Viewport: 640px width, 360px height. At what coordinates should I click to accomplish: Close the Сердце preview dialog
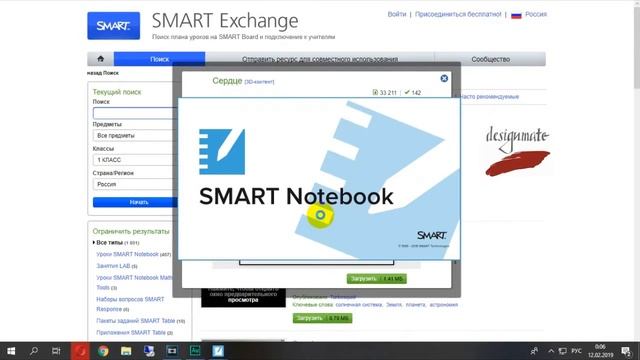444,78
